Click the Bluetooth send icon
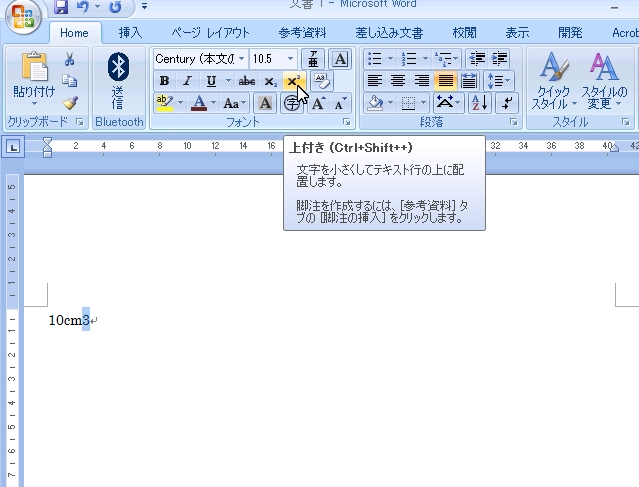Image resolution: width=639 pixels, height=487 pixels. [x=119, y=78]
